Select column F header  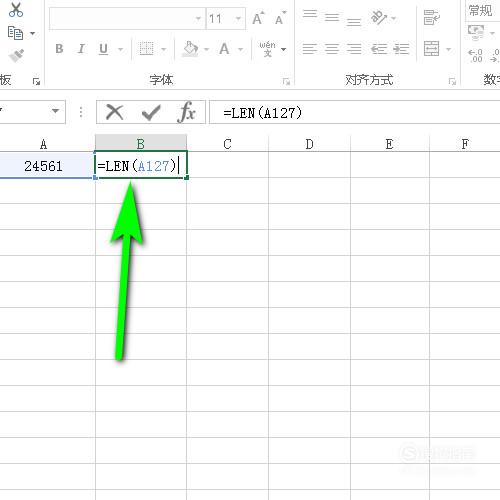[465, 144]
